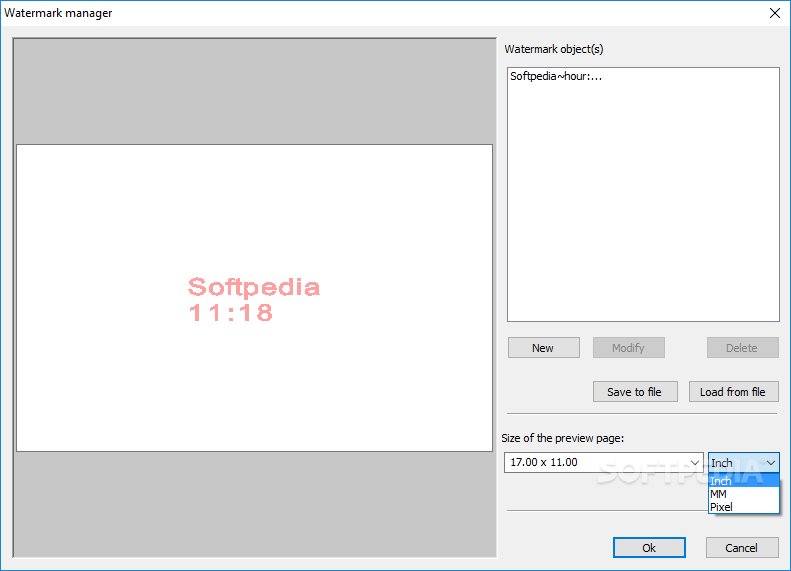Viewport: 791px width, 571px height.
Task: Click the grayed Delete button
Action: coord(742,348)
